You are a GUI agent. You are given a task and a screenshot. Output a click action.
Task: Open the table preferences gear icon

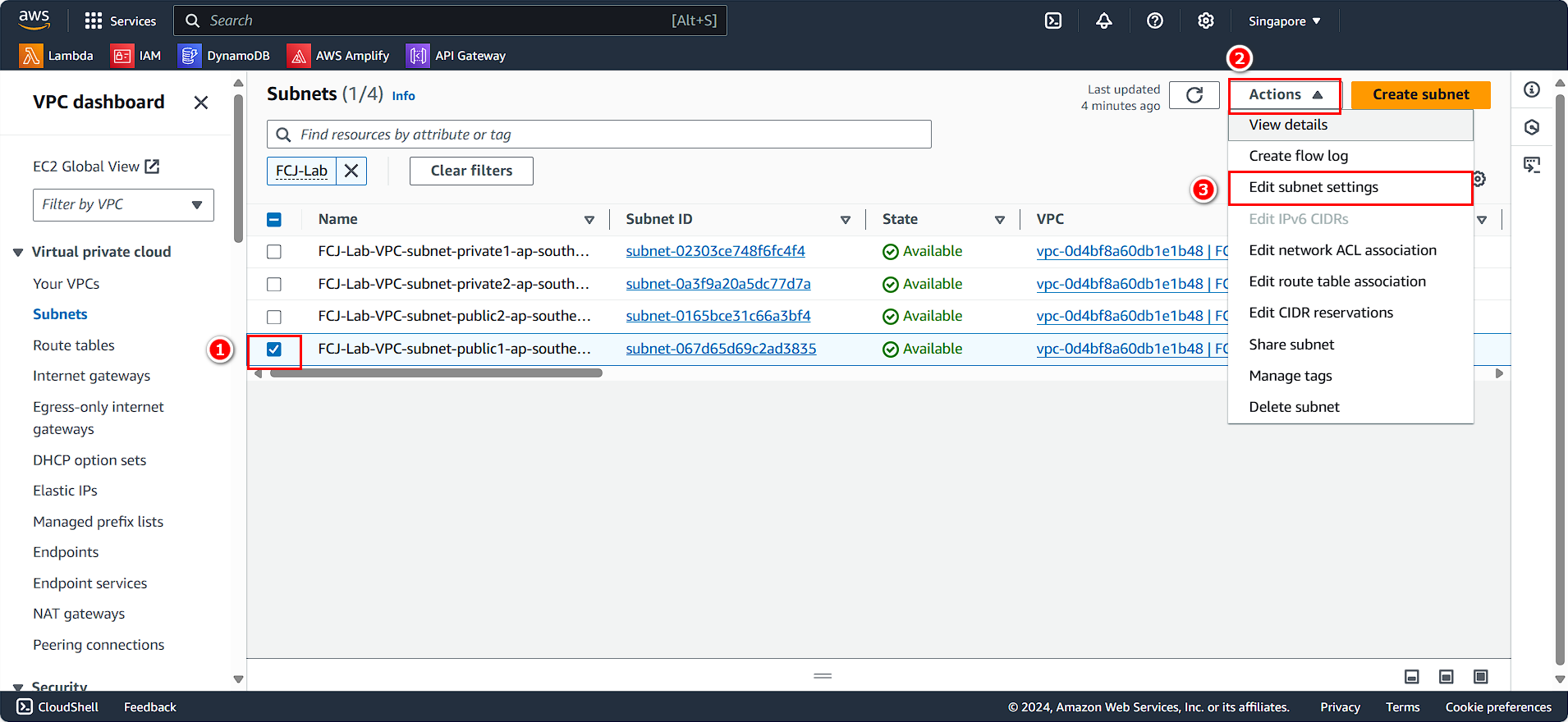click(x=1479, y=179)
